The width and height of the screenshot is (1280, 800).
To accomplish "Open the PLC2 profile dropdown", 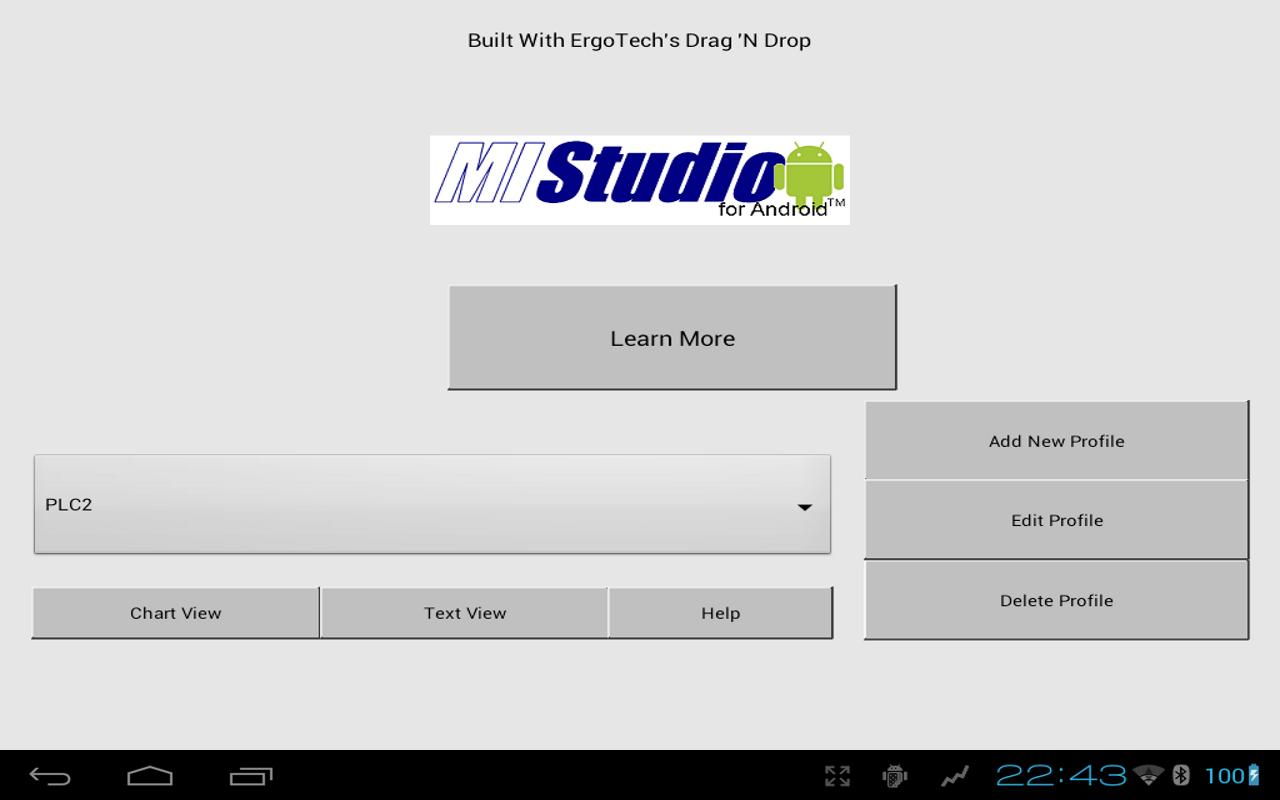I will click(432, 504).
